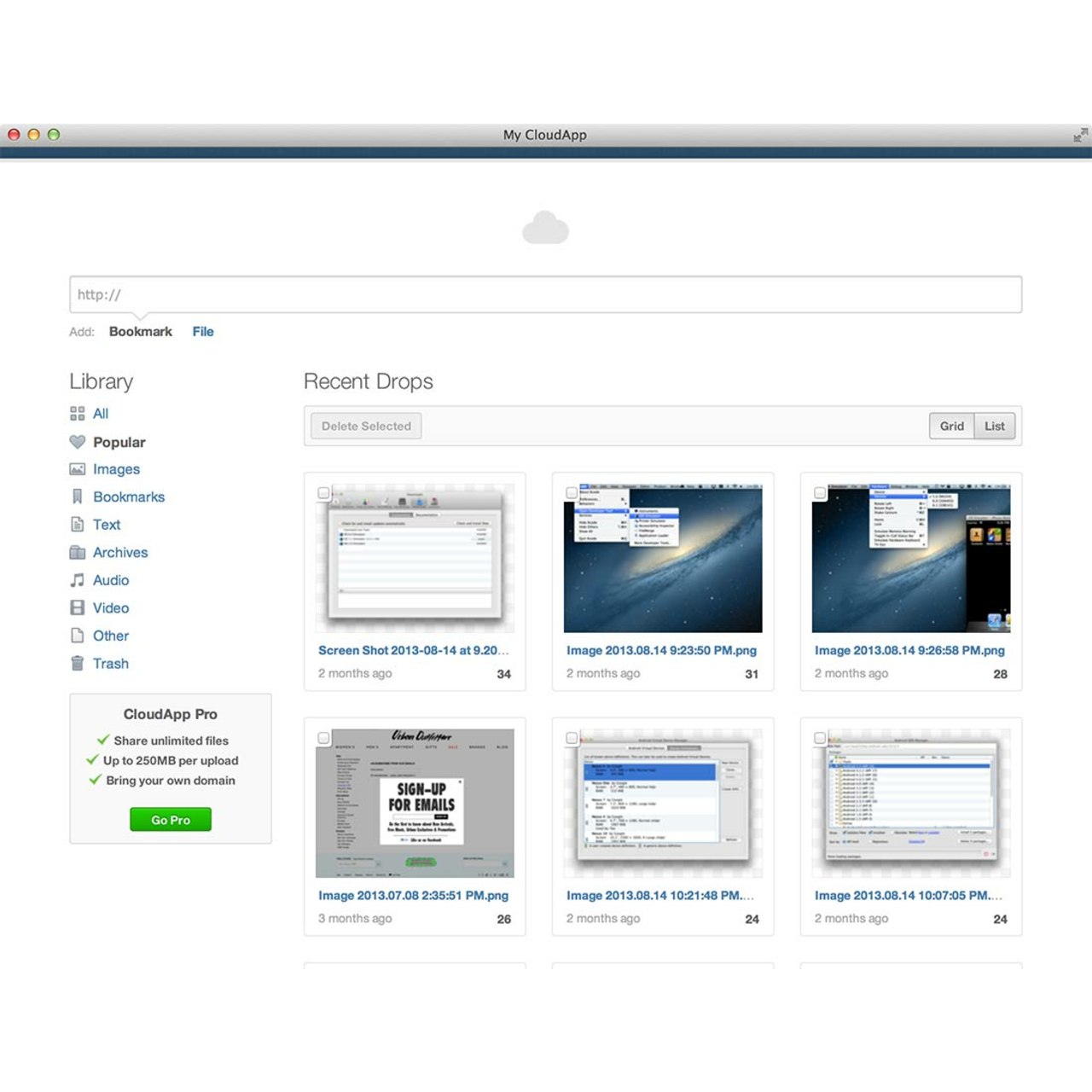Click the Archives box icon
Viewport: 1092px width, 1092px height.
77,553
